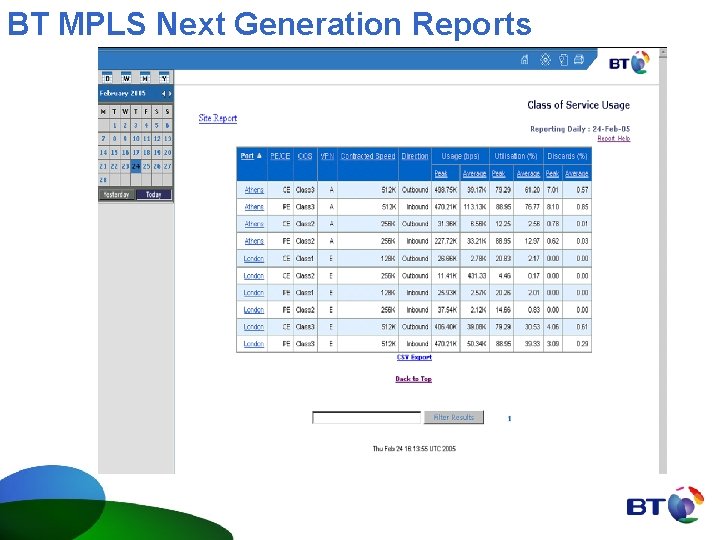Screen dimensions: 720x540
Task: Open Athens link in PE Class3 Inbound row
Action: tap(254, 207)
